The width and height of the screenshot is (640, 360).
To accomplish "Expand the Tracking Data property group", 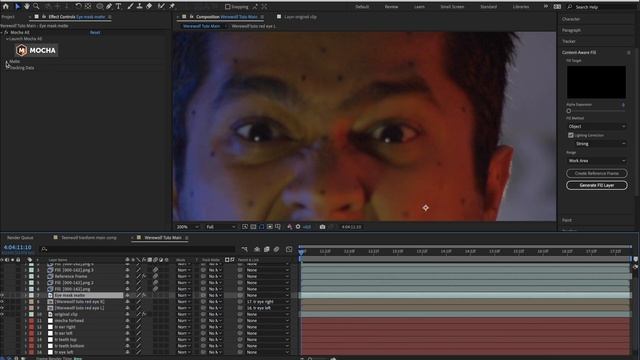I will (x=7, y=68).
